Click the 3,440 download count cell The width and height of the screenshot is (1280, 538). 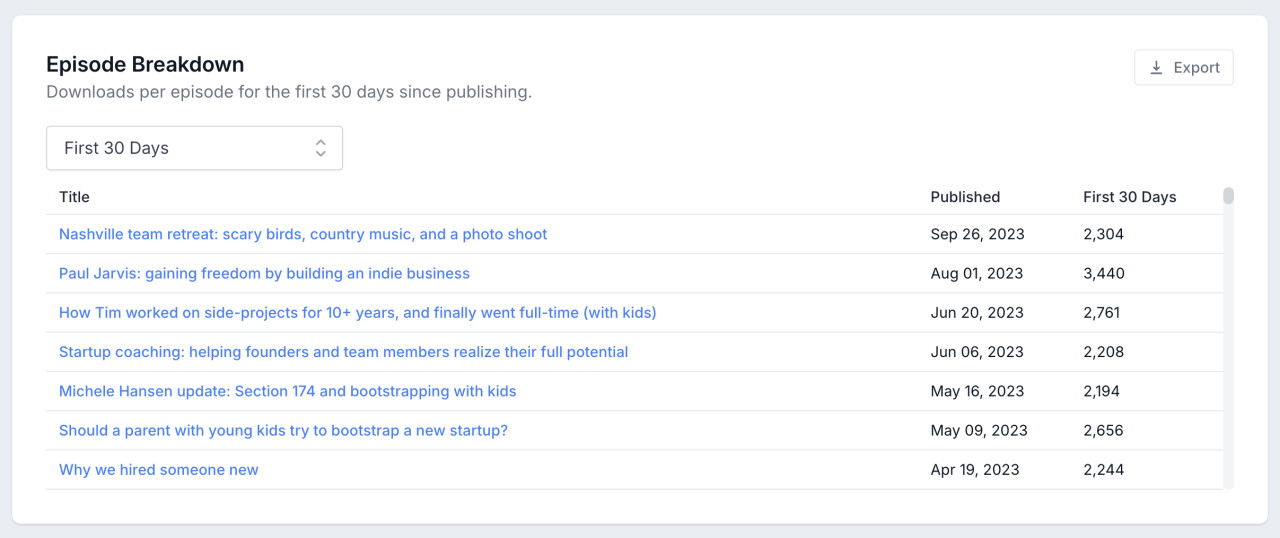coord(1103,273)
